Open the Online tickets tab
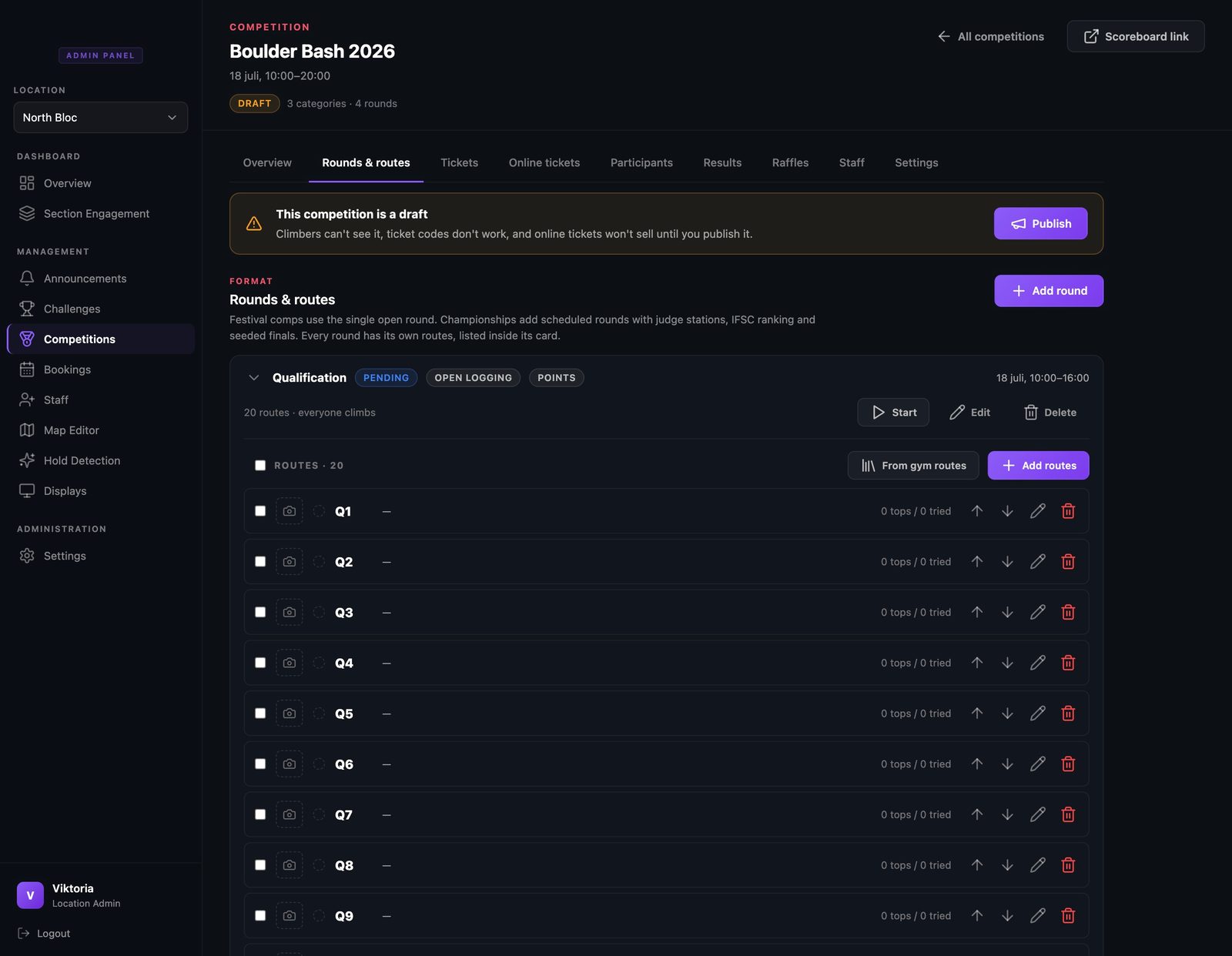 click(544, 162)
